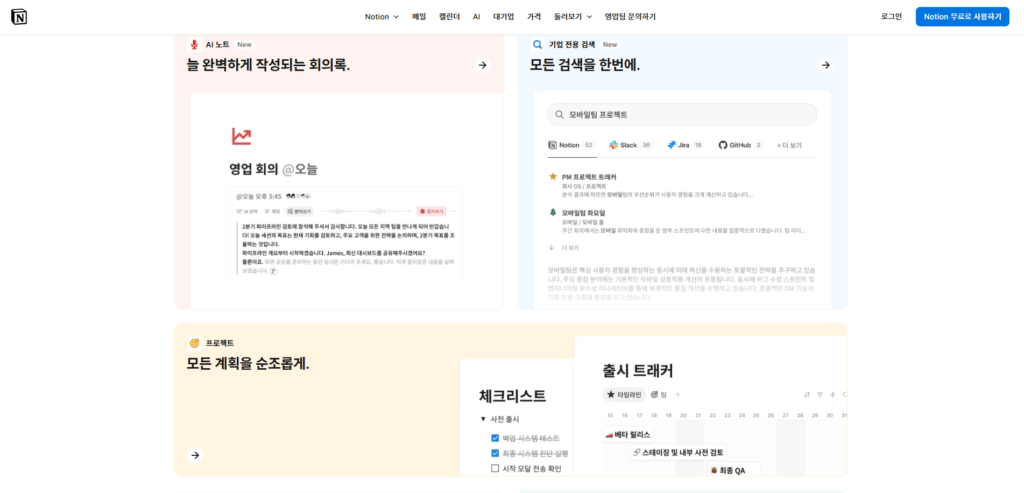Click the star icon by PM 프로젝트 트래커
1024x493 pixels.
click(x=552, y=176)
